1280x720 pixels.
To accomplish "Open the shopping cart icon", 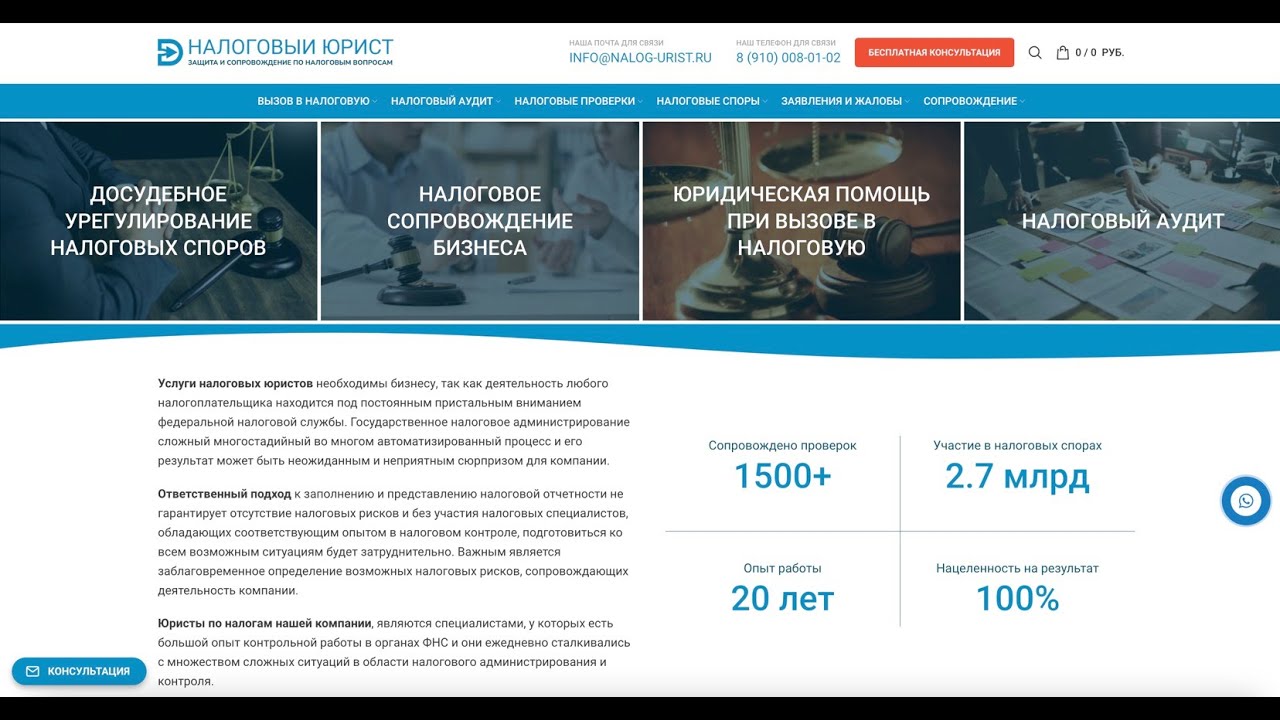I will click(x=1063, y=53).
